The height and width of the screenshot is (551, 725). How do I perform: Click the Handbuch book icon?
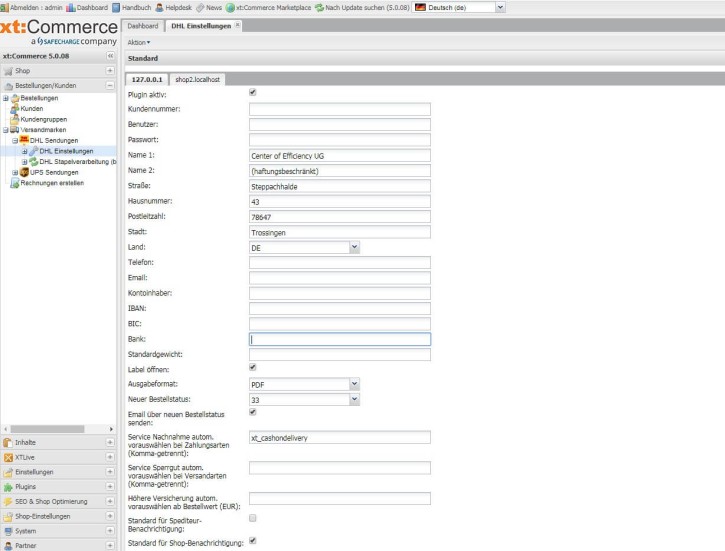[116, 7]
